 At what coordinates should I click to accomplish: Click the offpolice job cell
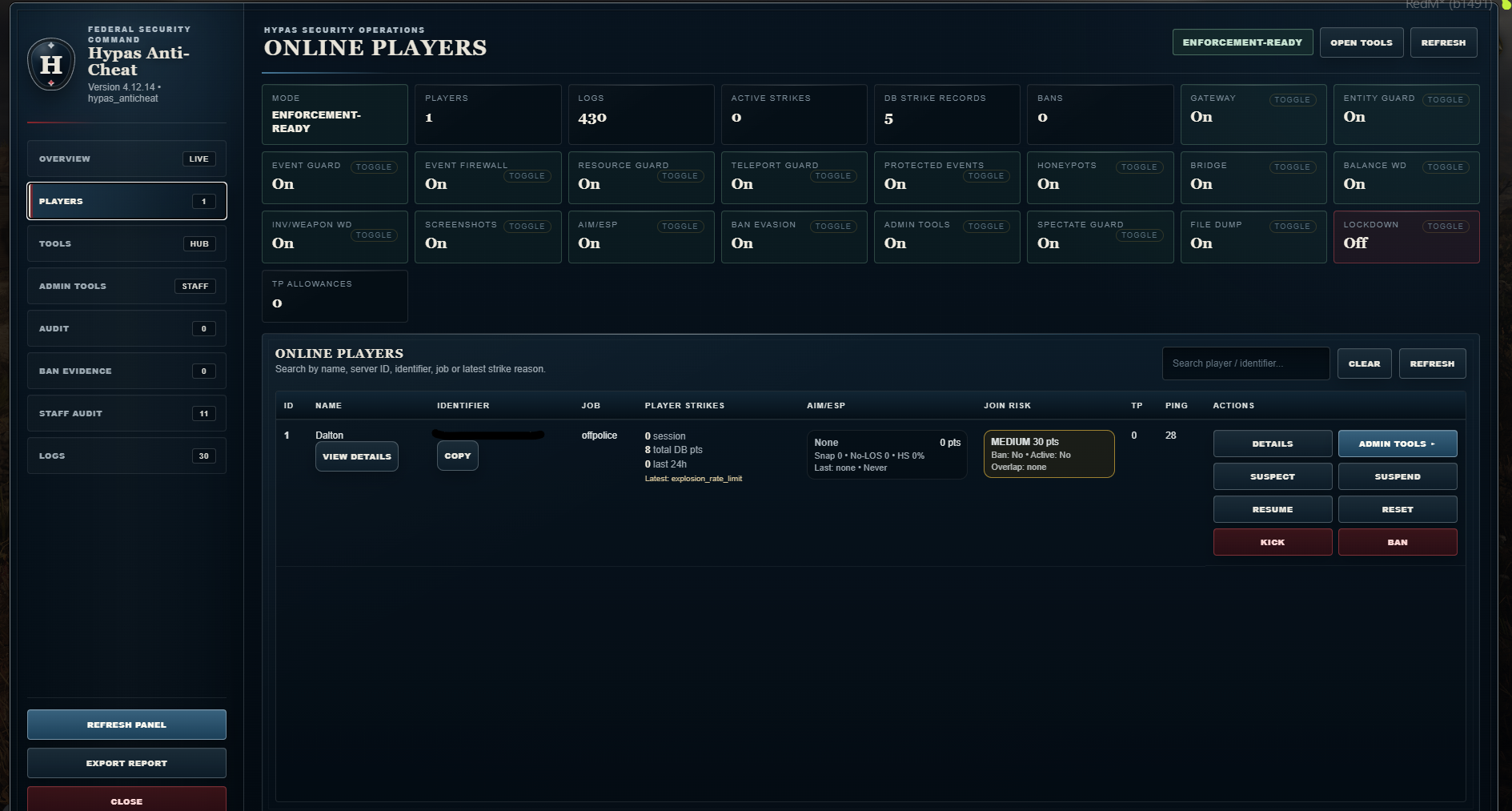tap(599, 436)
